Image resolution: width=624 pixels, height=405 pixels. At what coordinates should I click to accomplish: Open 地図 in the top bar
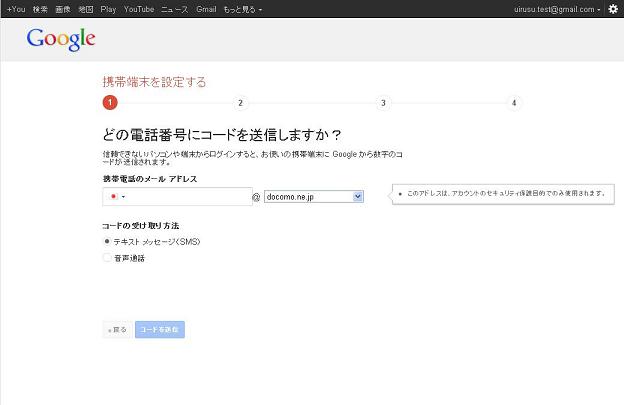(86, 9)
